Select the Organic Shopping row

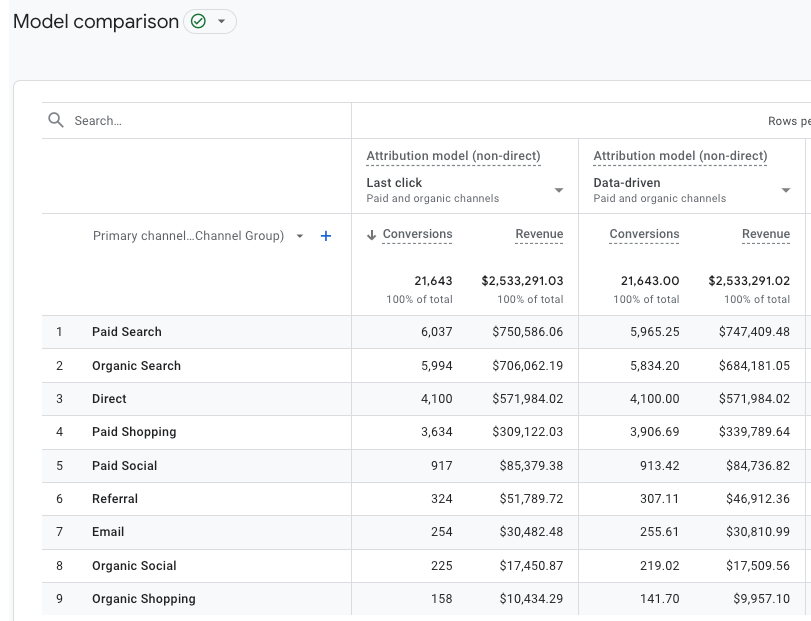(426, 599)
